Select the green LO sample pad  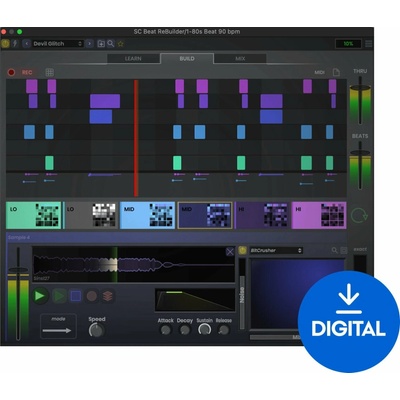pos(34,215)
